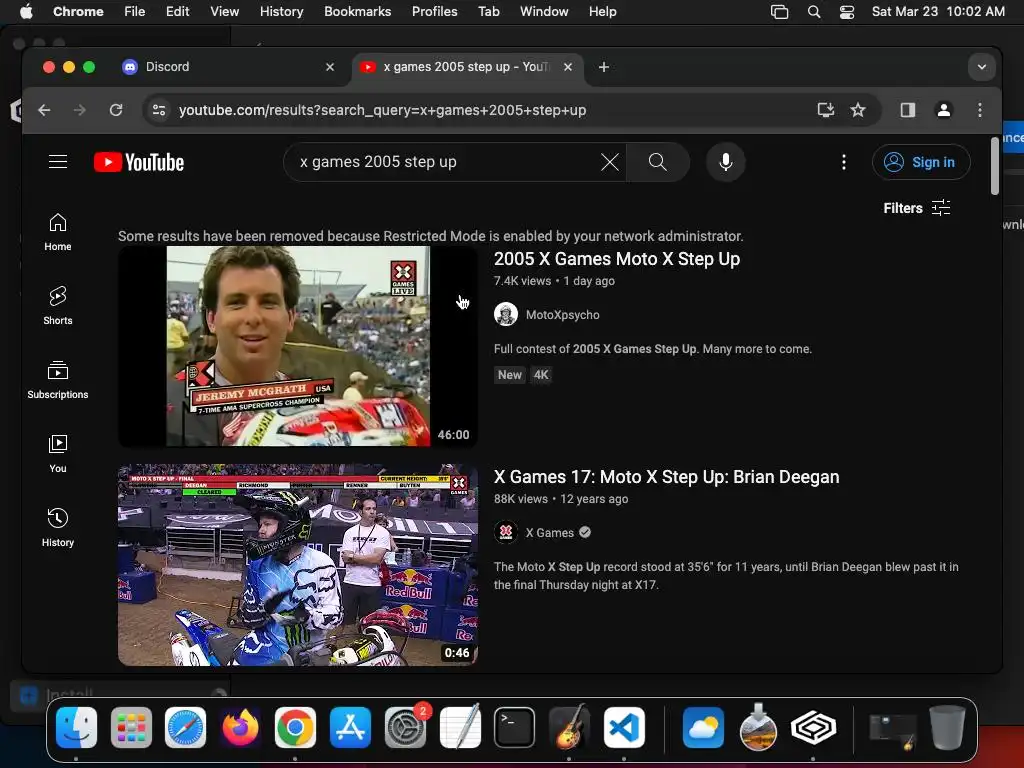Open the Help menu
1024x768 pixels.
click(602, 12)
